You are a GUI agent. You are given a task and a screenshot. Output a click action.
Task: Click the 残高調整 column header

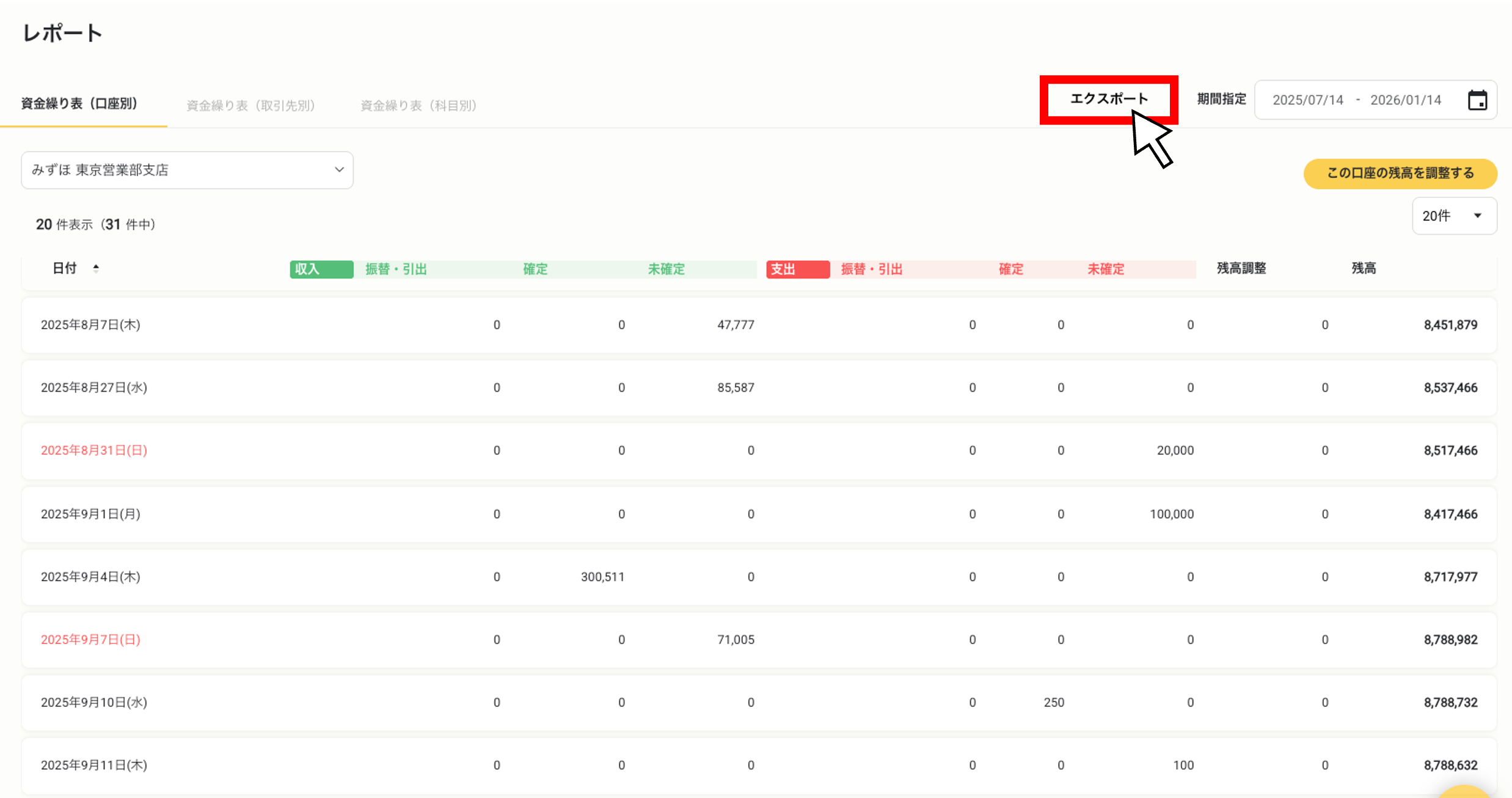(1241, 268)
